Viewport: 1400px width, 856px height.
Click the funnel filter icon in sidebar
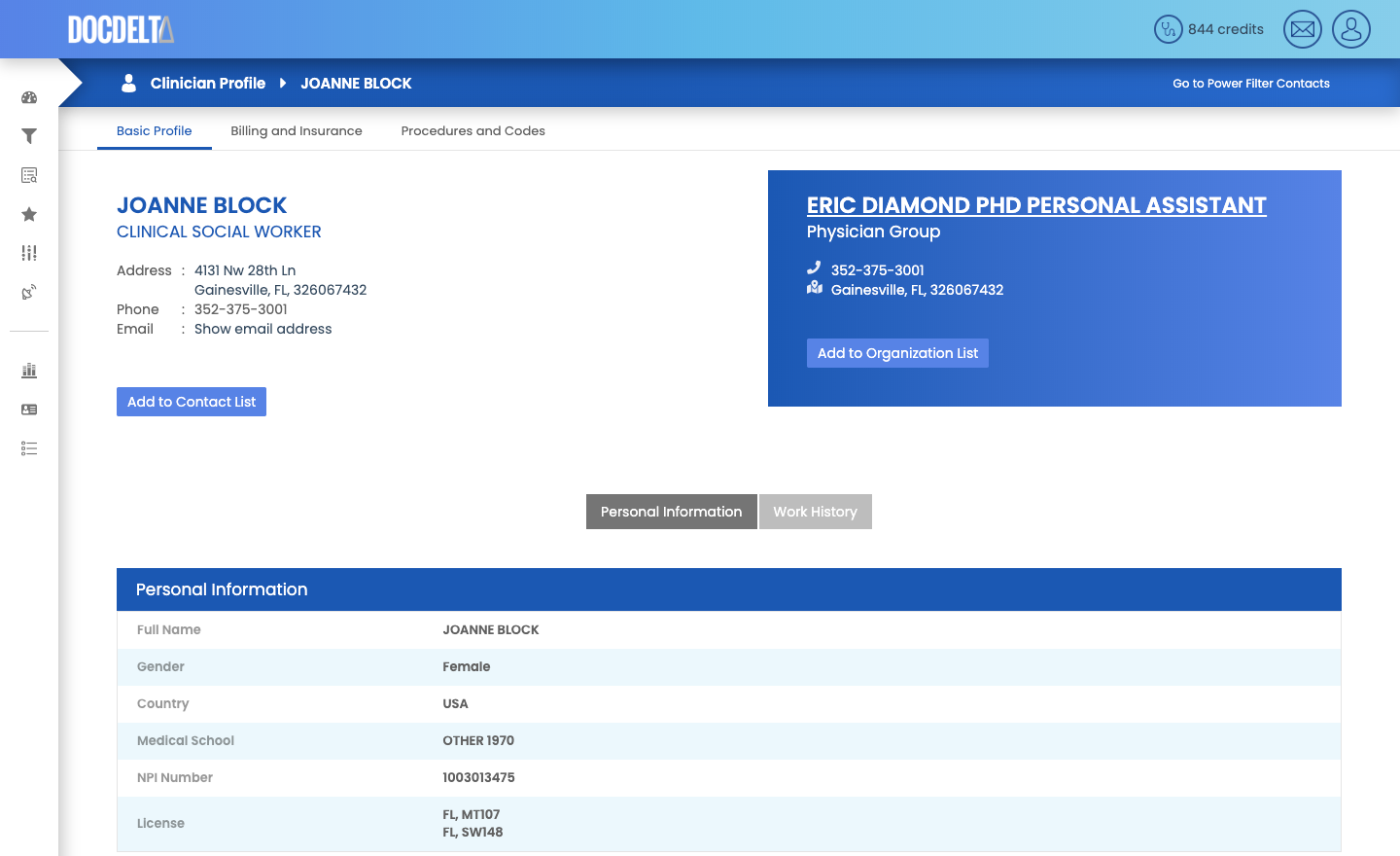[x=29, y=136]
